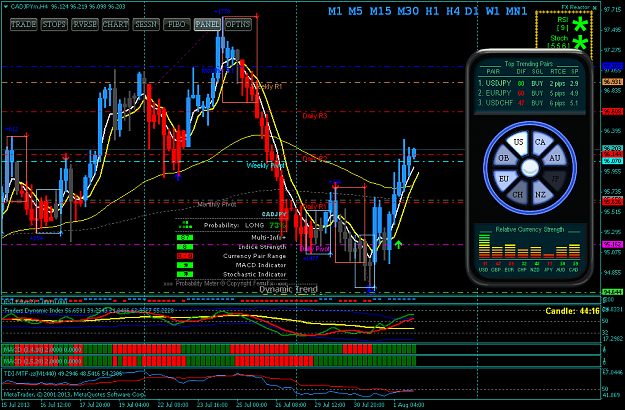The image size is (625, 410).
Task: Select the US segment on currency wheel
Action: [518, 142]
